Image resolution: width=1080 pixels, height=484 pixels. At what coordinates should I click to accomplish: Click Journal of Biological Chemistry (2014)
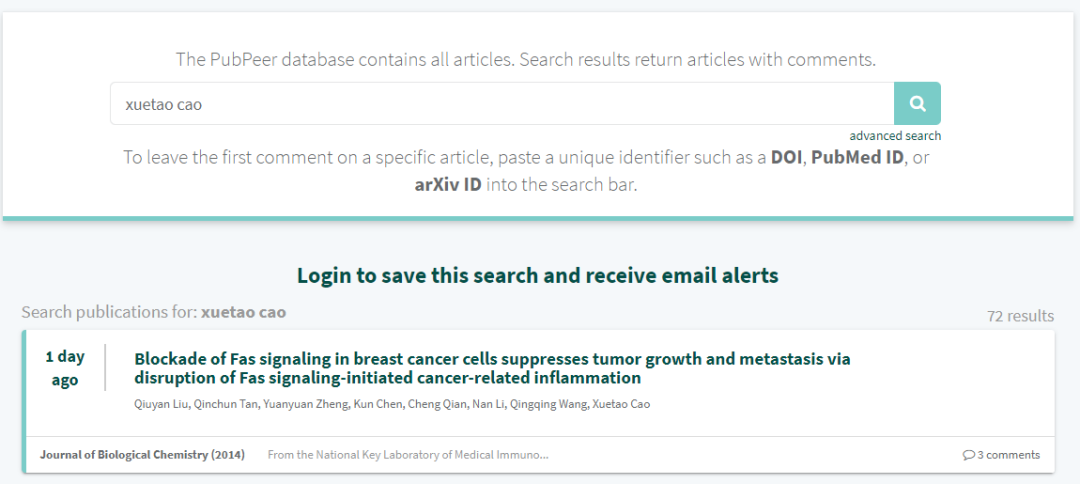coord(142,455)
